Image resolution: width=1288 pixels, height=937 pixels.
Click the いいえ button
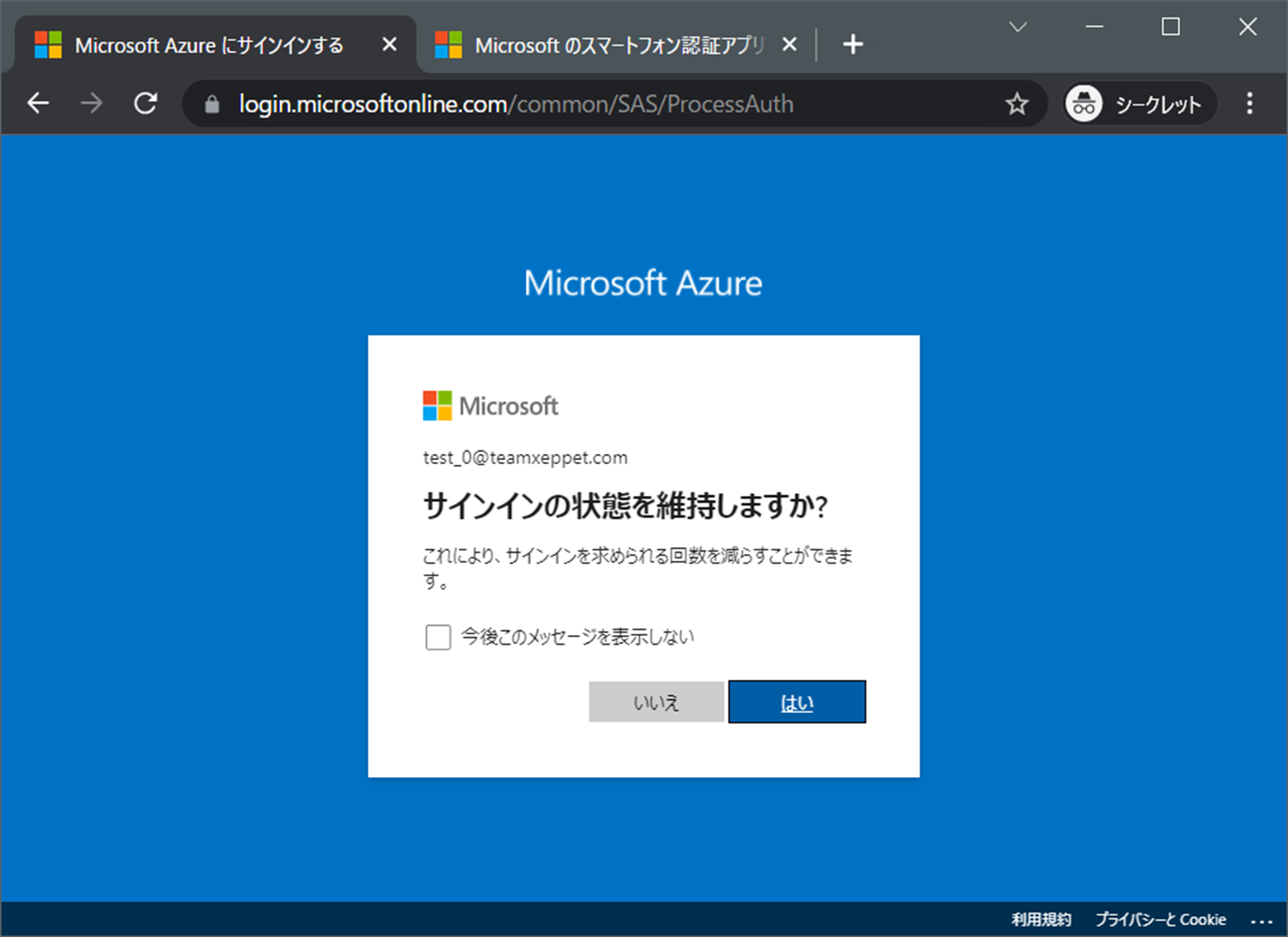point(656,702)
